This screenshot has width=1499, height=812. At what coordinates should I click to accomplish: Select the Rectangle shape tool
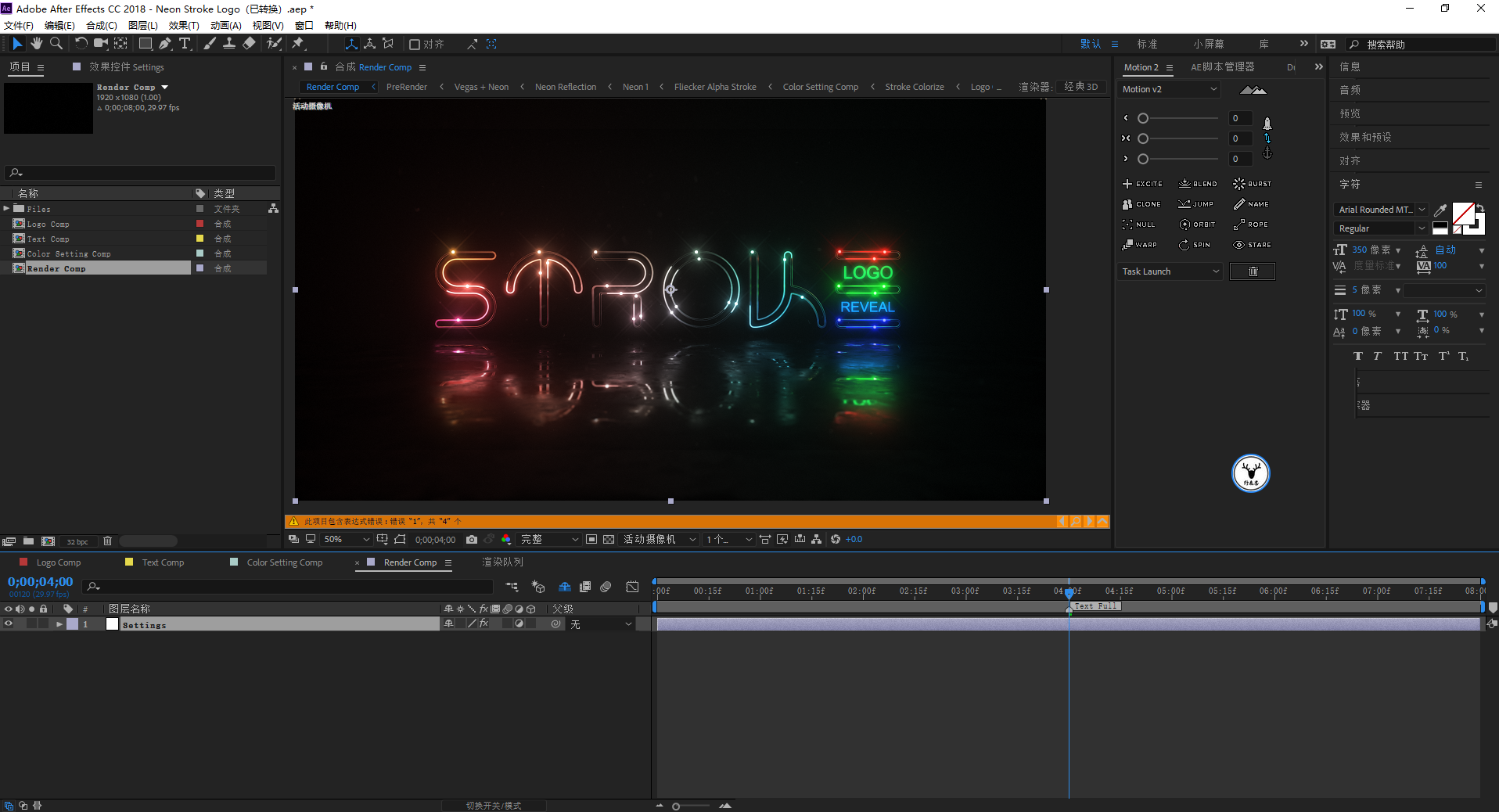tap(146, 44)
